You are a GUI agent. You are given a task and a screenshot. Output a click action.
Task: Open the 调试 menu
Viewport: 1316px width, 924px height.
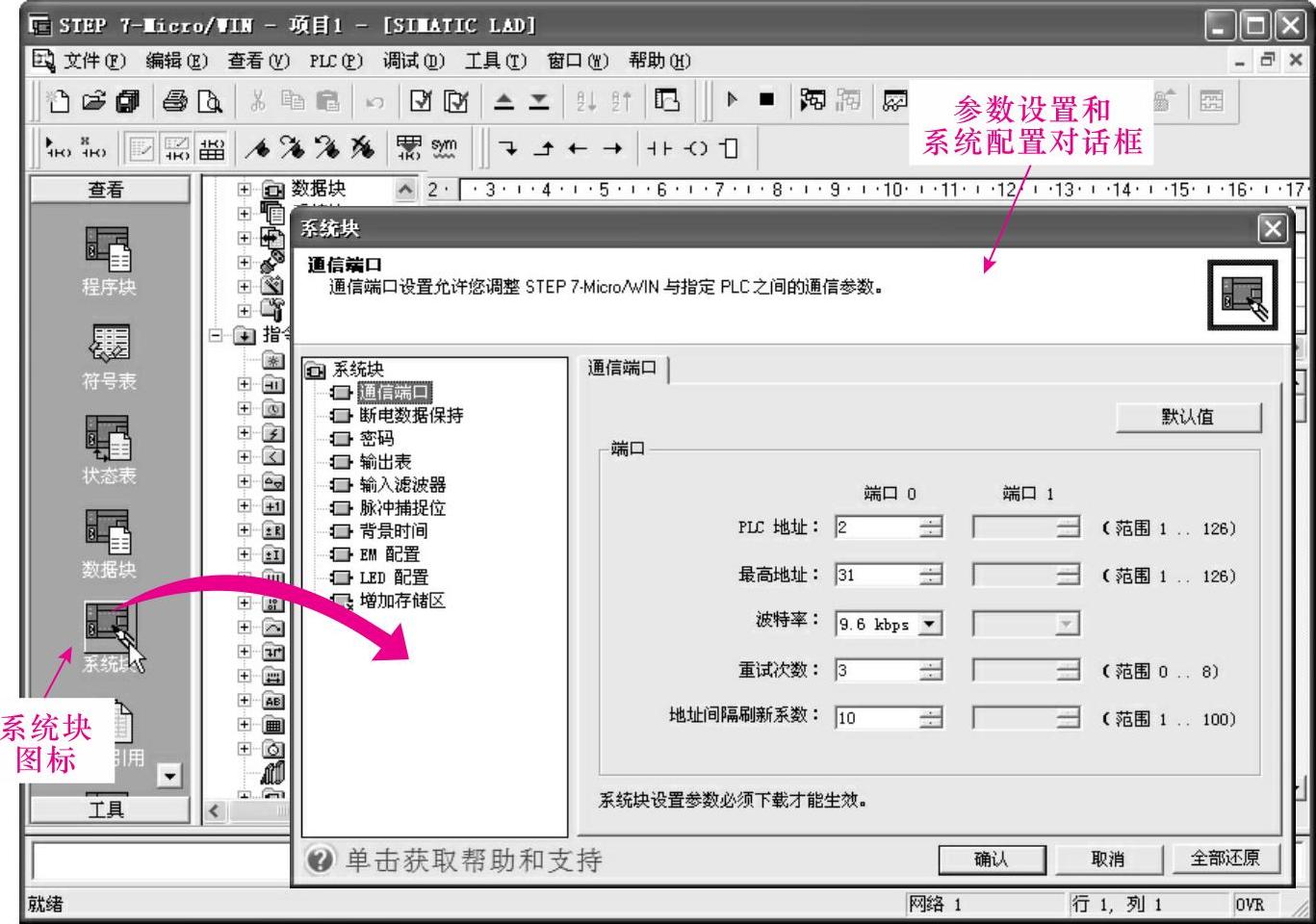point(414,61)
